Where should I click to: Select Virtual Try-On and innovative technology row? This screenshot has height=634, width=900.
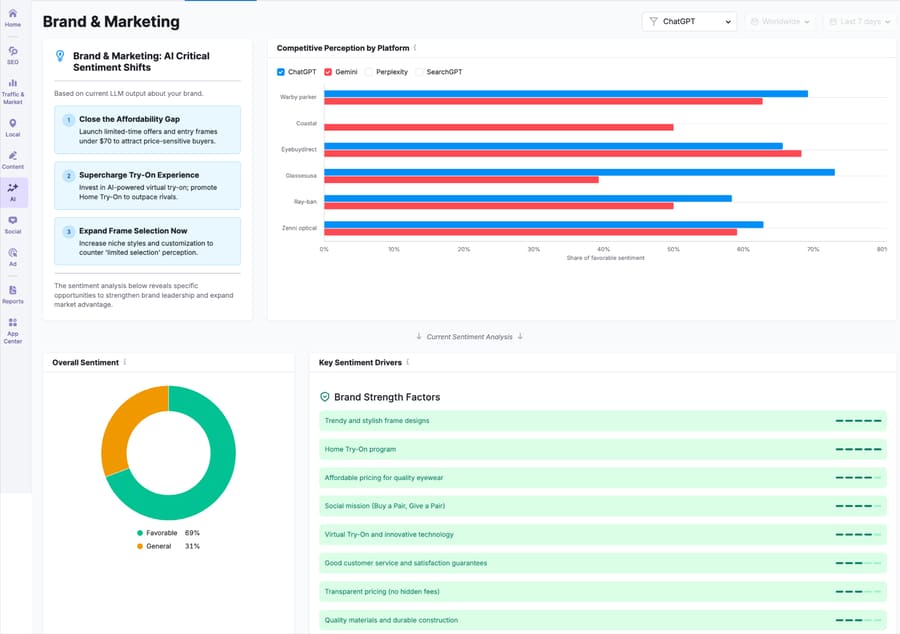(603, 534)
